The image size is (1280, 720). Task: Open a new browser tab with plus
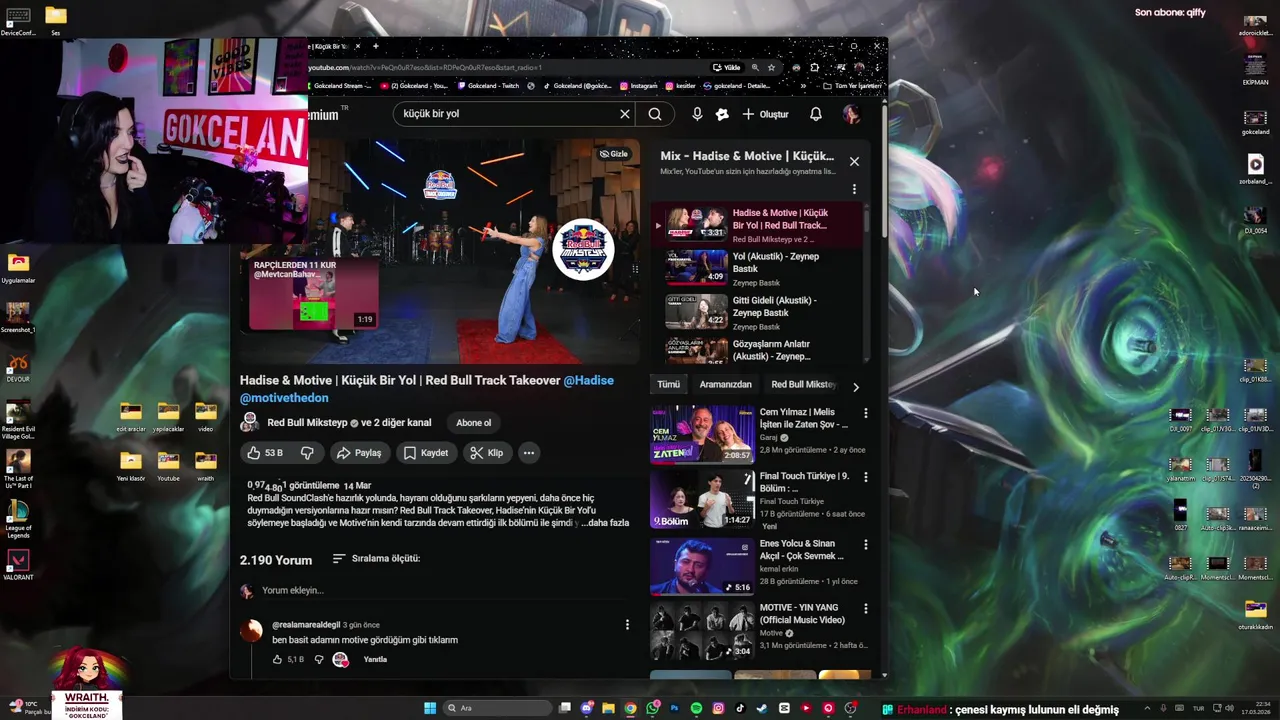[376, 46]
